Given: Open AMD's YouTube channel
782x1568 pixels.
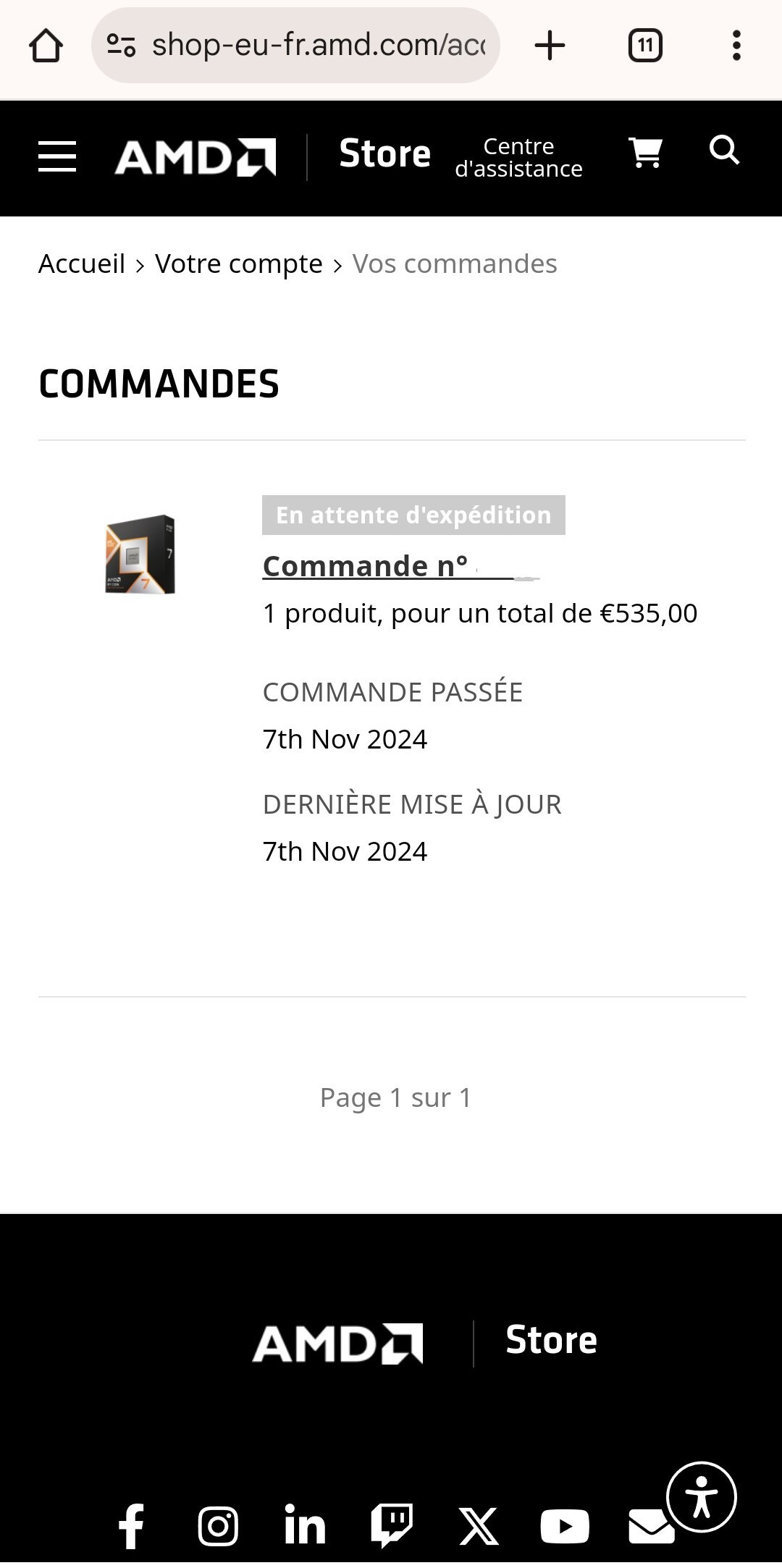Looking at the screenshot, I should (565, 1526).
